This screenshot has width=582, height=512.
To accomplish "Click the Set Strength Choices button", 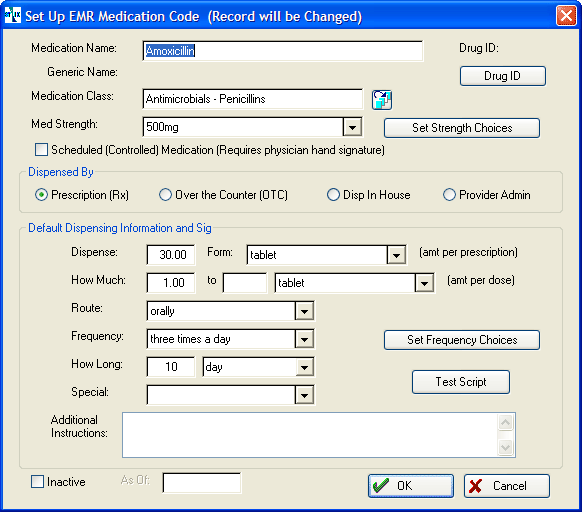I will pos(462,128).
